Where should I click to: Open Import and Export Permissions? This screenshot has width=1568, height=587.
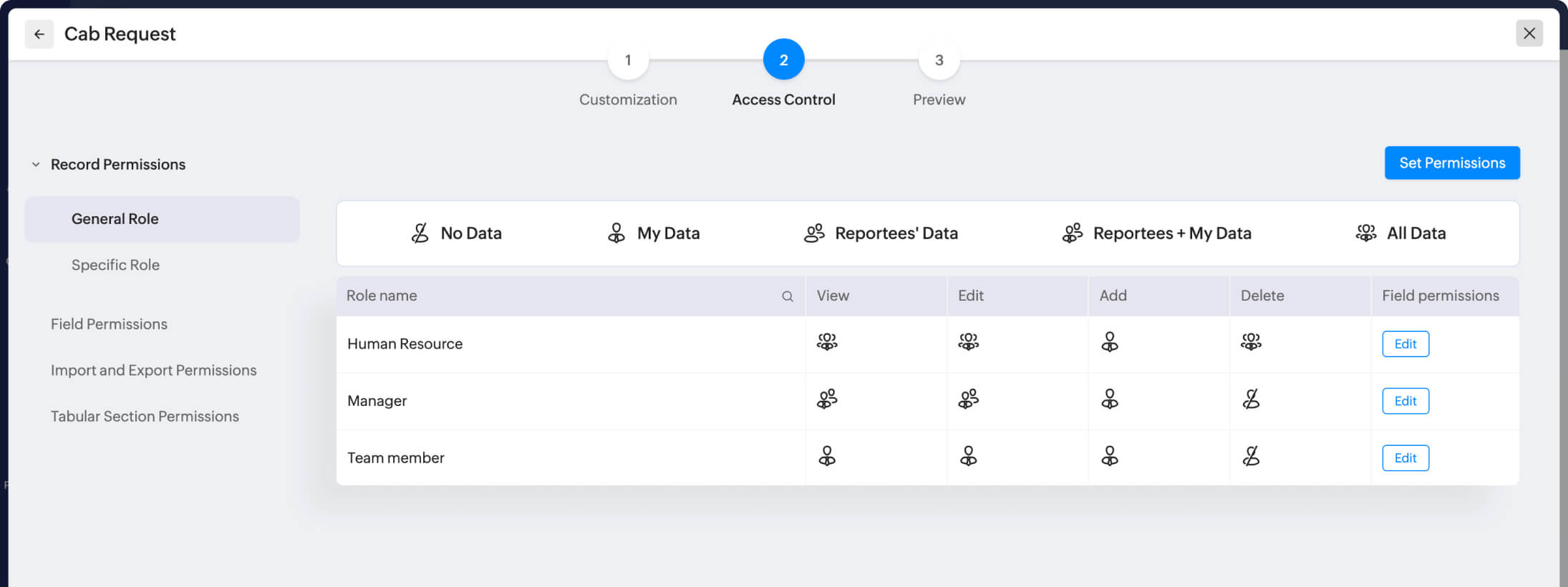(153, 370)
